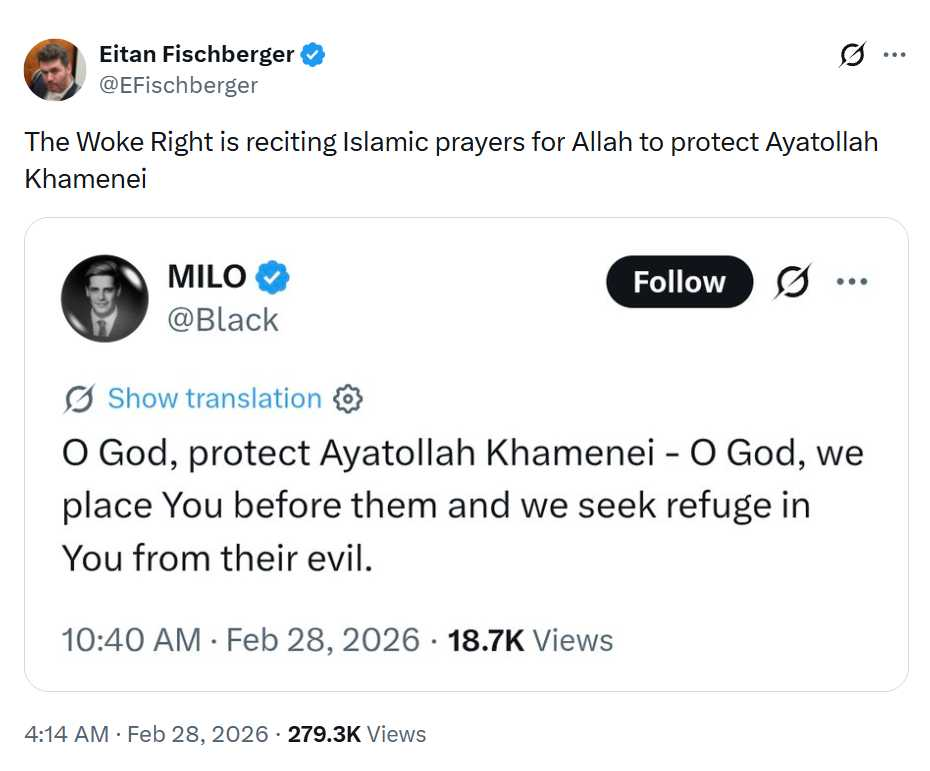Open translation settings via the gear icon
The width and height of the screenshot is (930, 771).
[x=347, y=399]
